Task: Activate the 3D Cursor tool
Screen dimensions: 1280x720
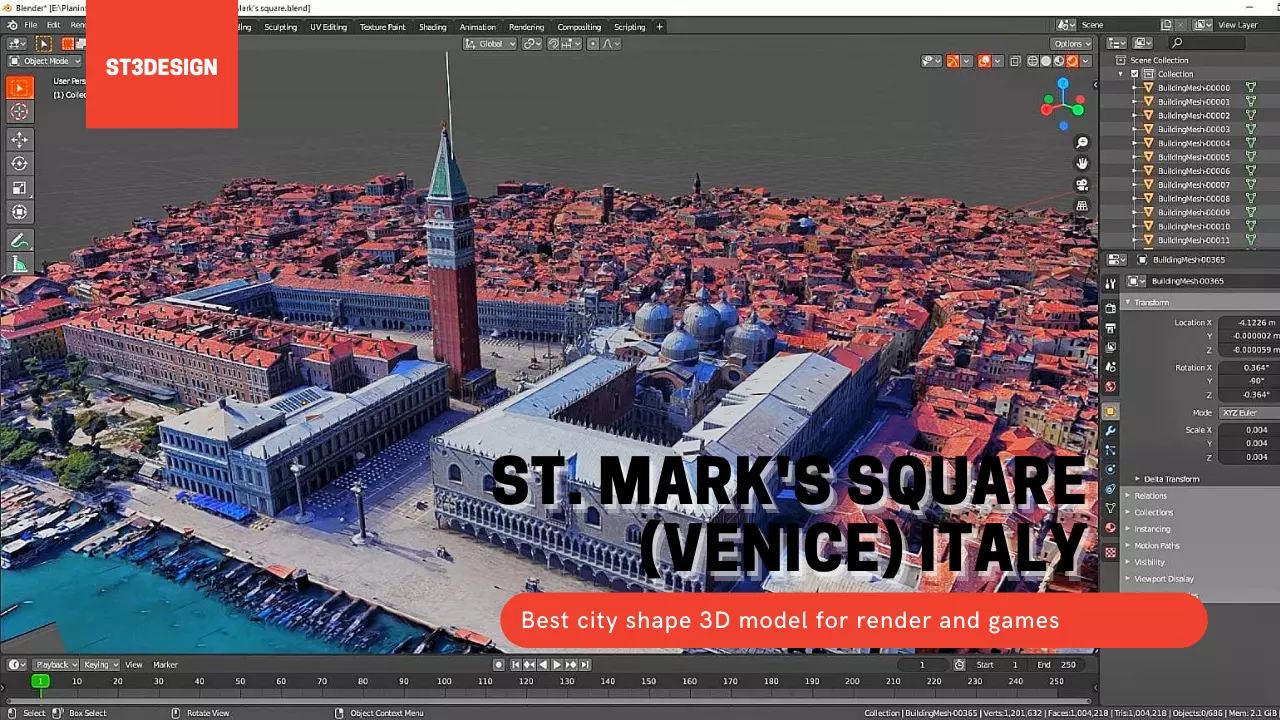Action: point(19,112)
